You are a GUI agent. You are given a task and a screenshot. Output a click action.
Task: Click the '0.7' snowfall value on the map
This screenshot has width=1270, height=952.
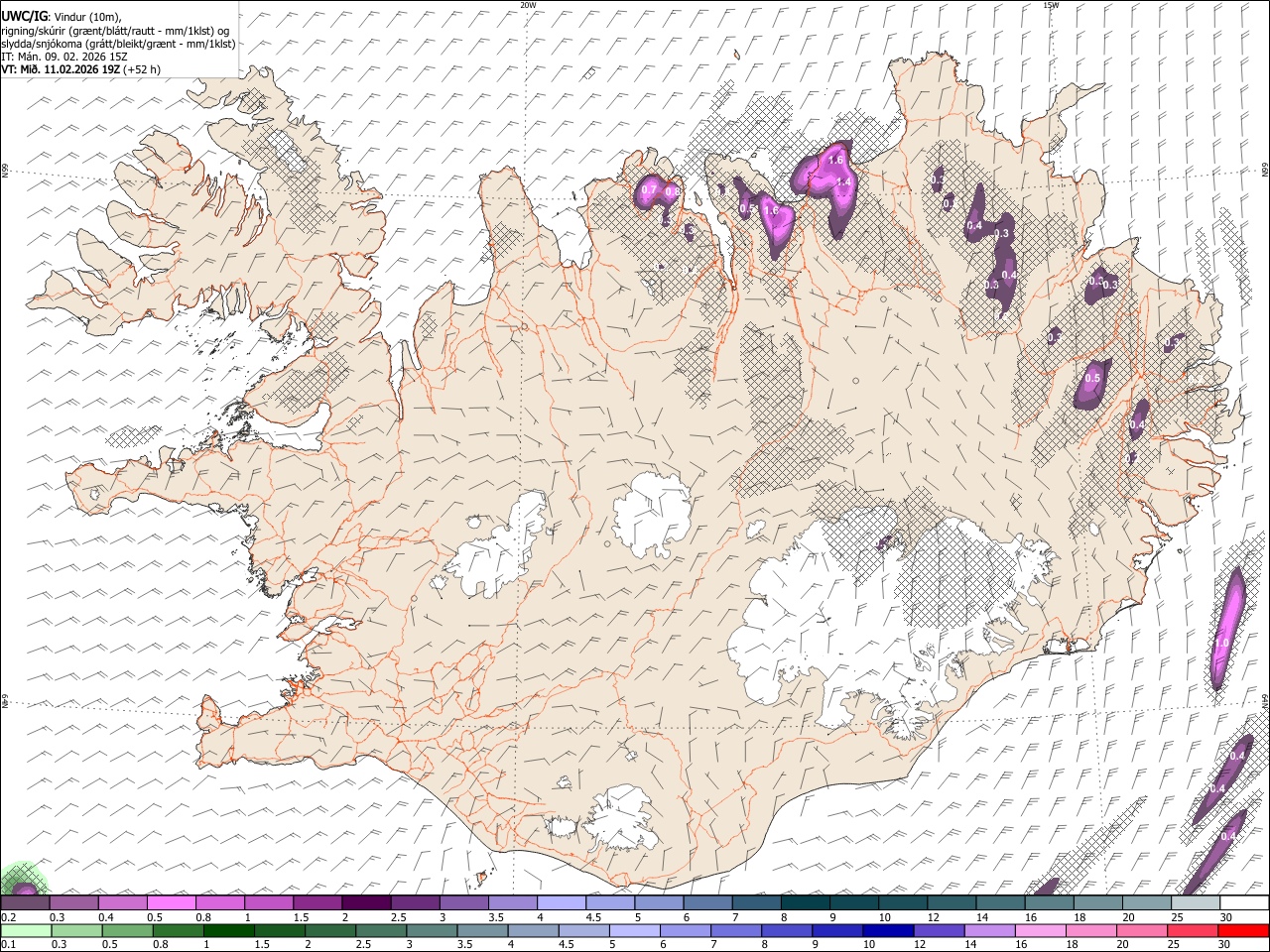pos(649,189)
